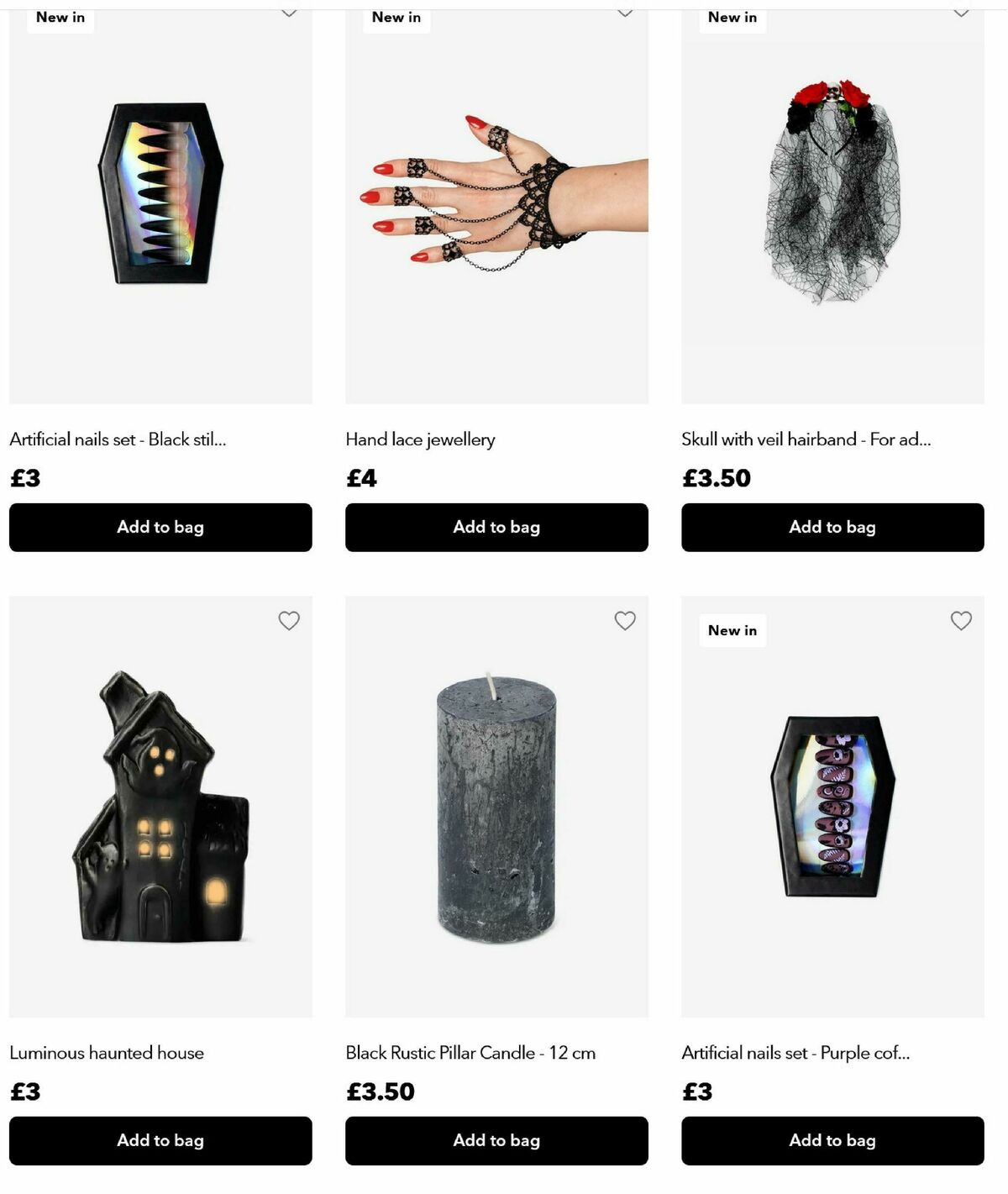Toggle wishlist heart on Black Rustic Pillar Candle
The width and height of the screenshot is (1008, 1194).
[x=625, y=620]
